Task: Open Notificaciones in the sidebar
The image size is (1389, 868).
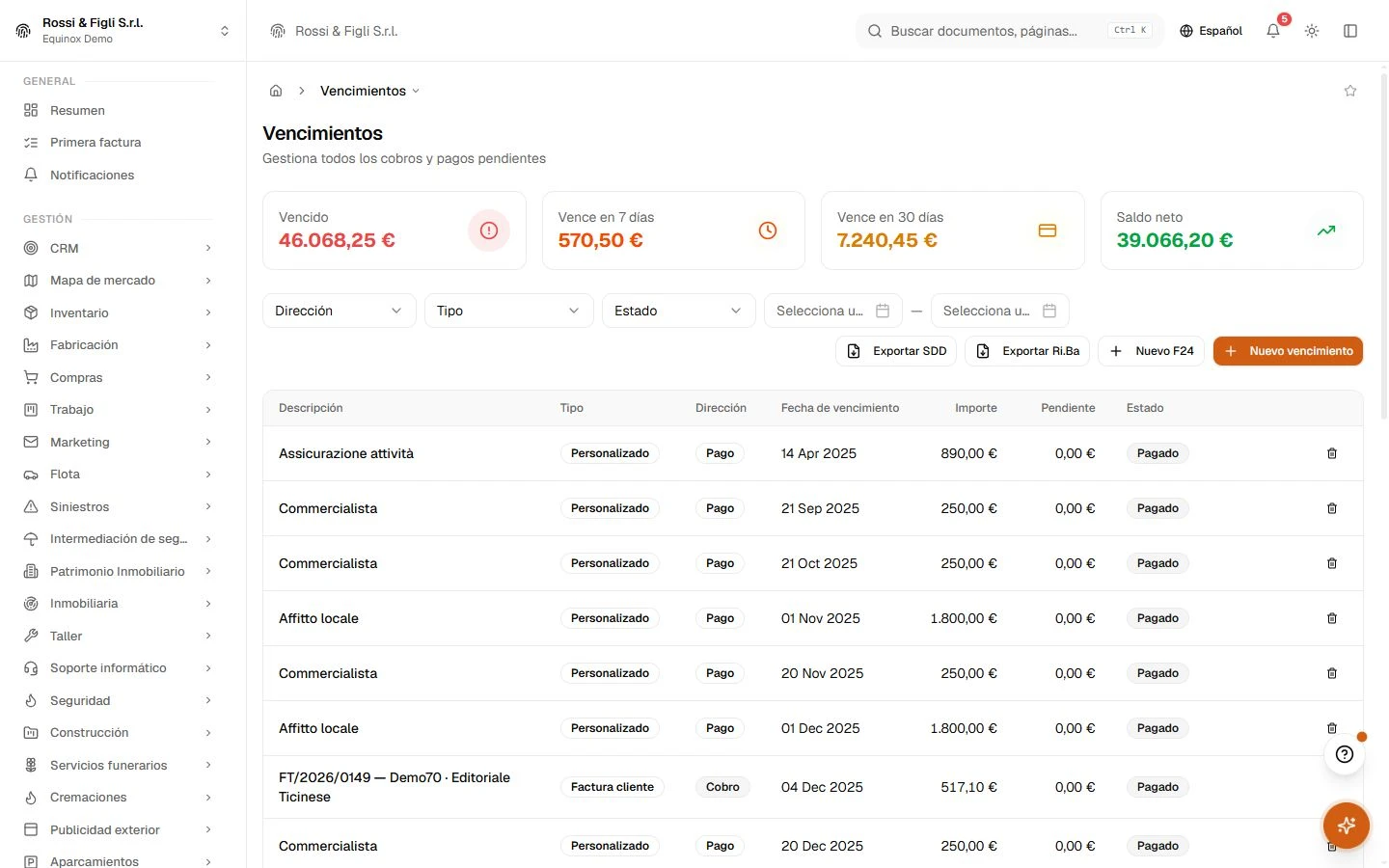Action: pyautogui.click(x=118, y=175)
